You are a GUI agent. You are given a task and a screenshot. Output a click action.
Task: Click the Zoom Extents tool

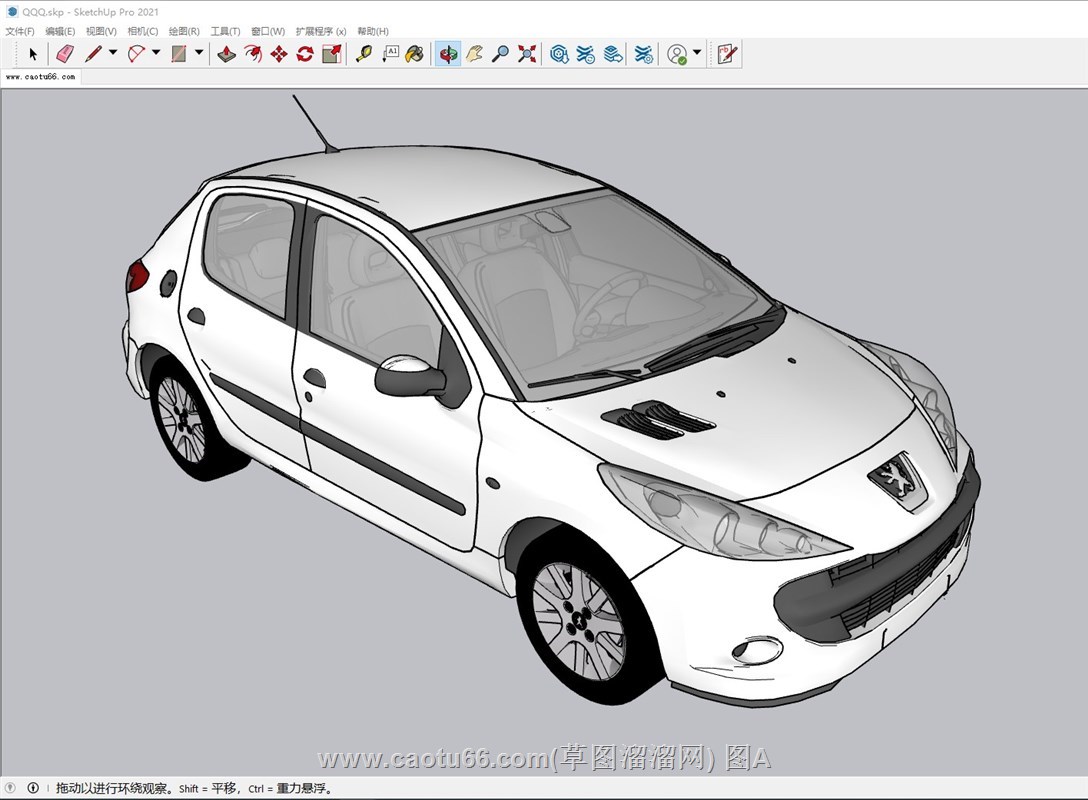point(527,54)
